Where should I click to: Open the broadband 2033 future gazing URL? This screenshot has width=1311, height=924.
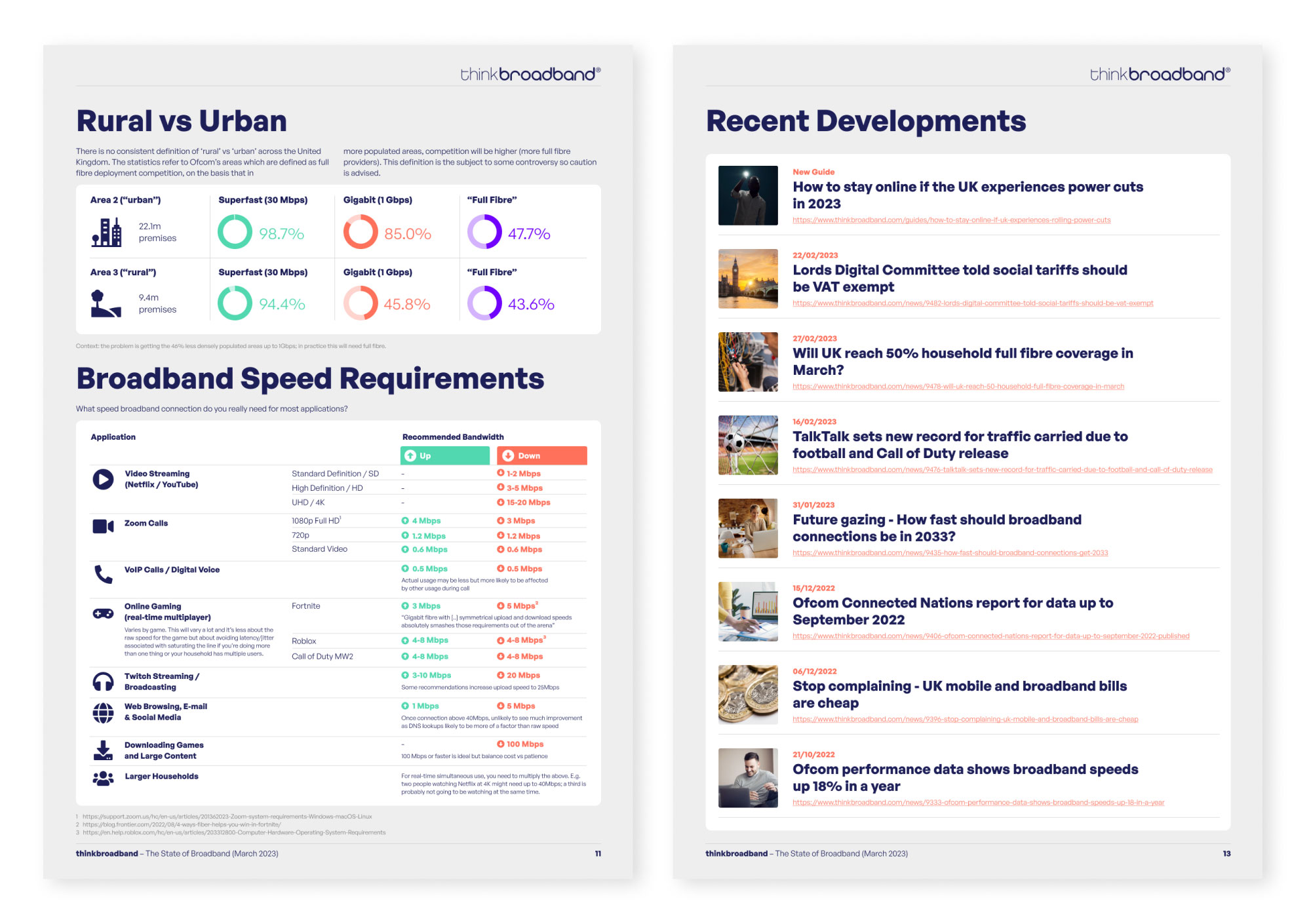tap(950, 553)
